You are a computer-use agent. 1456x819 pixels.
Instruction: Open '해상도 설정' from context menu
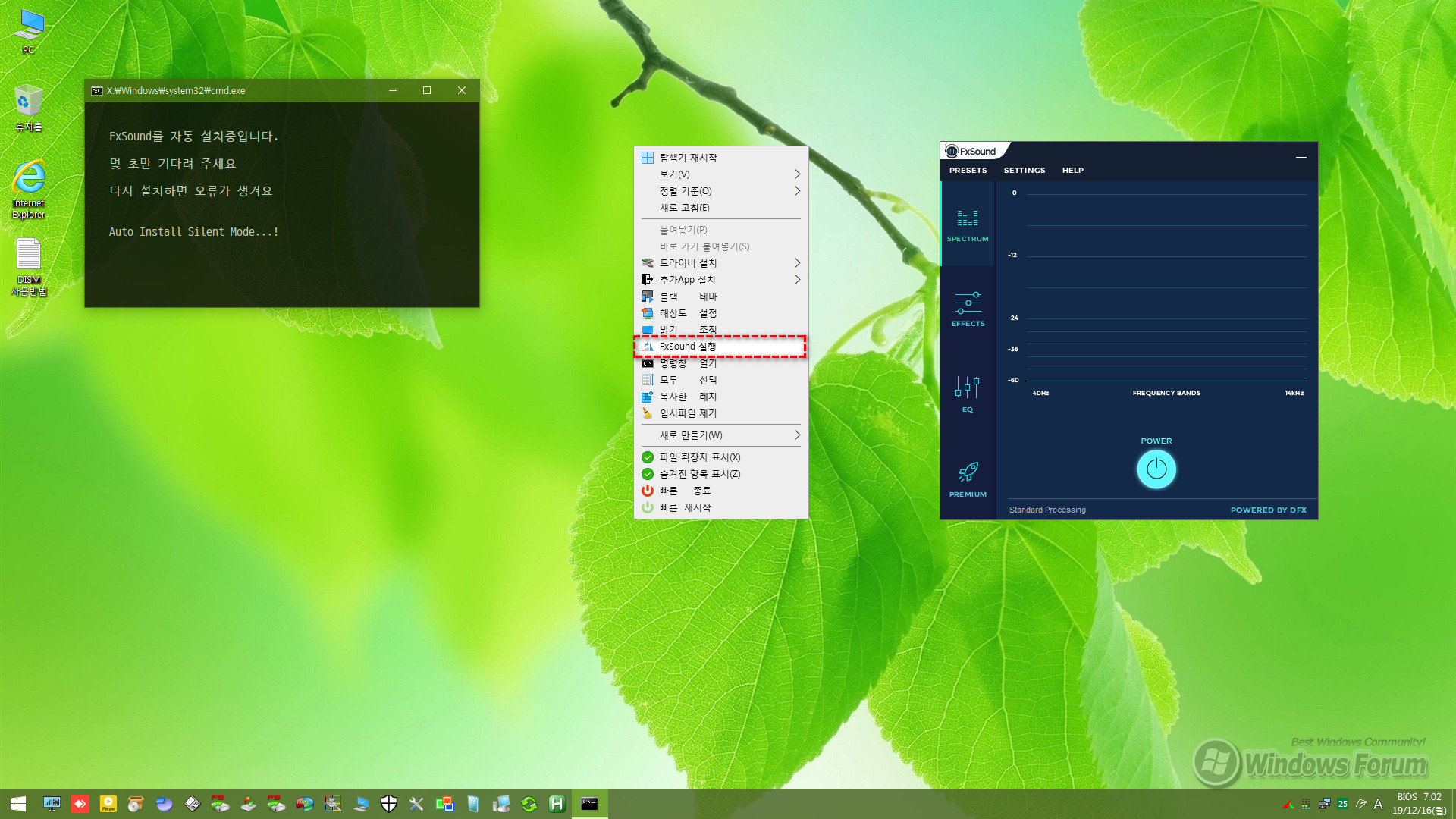pos(720,313)
